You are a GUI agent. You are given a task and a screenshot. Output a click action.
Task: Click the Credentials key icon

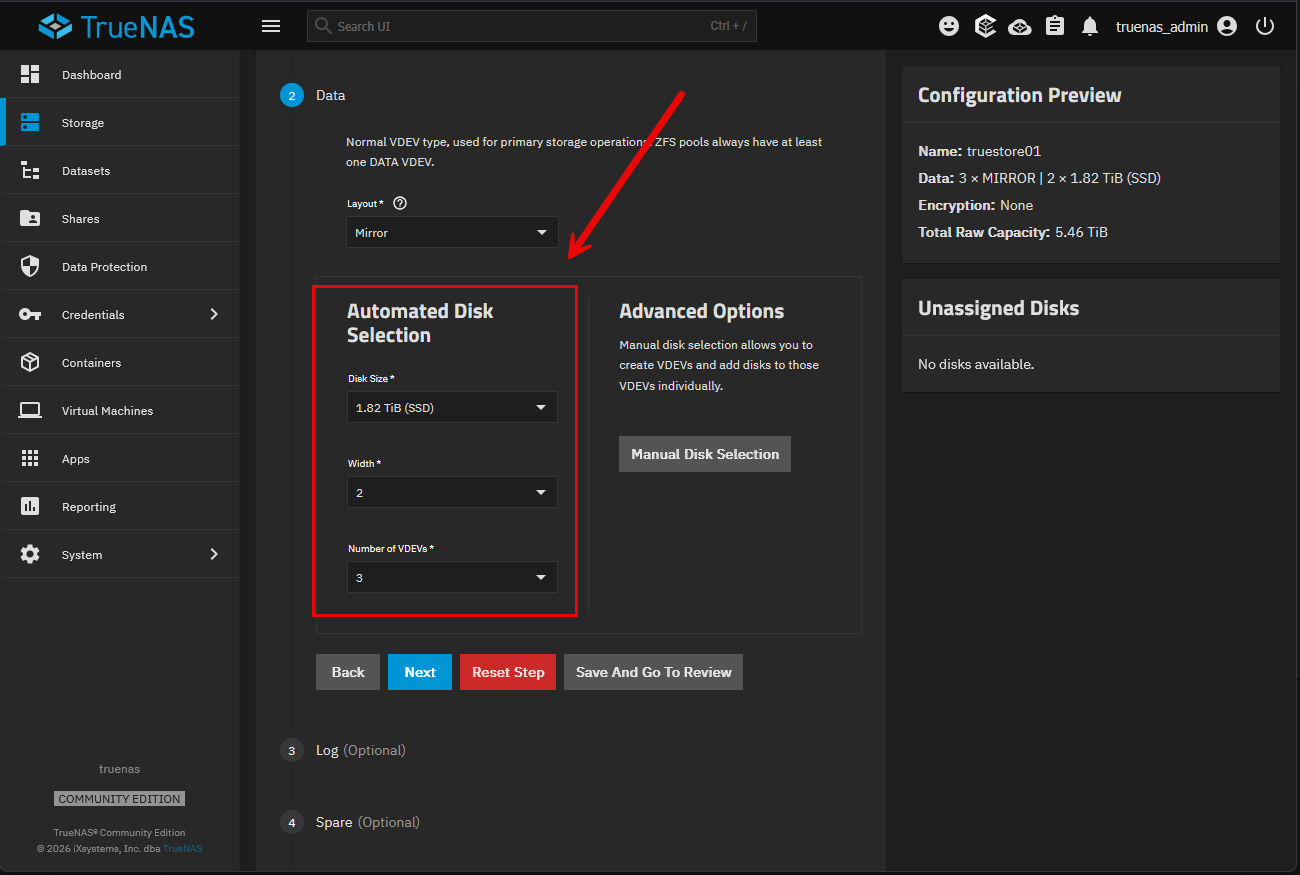[x=30, y=314]
